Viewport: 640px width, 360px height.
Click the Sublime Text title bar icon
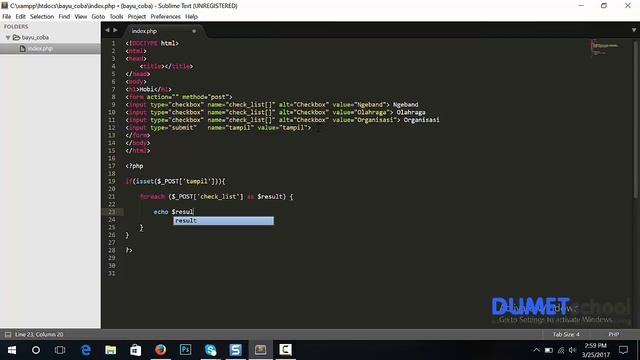(4, 6)
